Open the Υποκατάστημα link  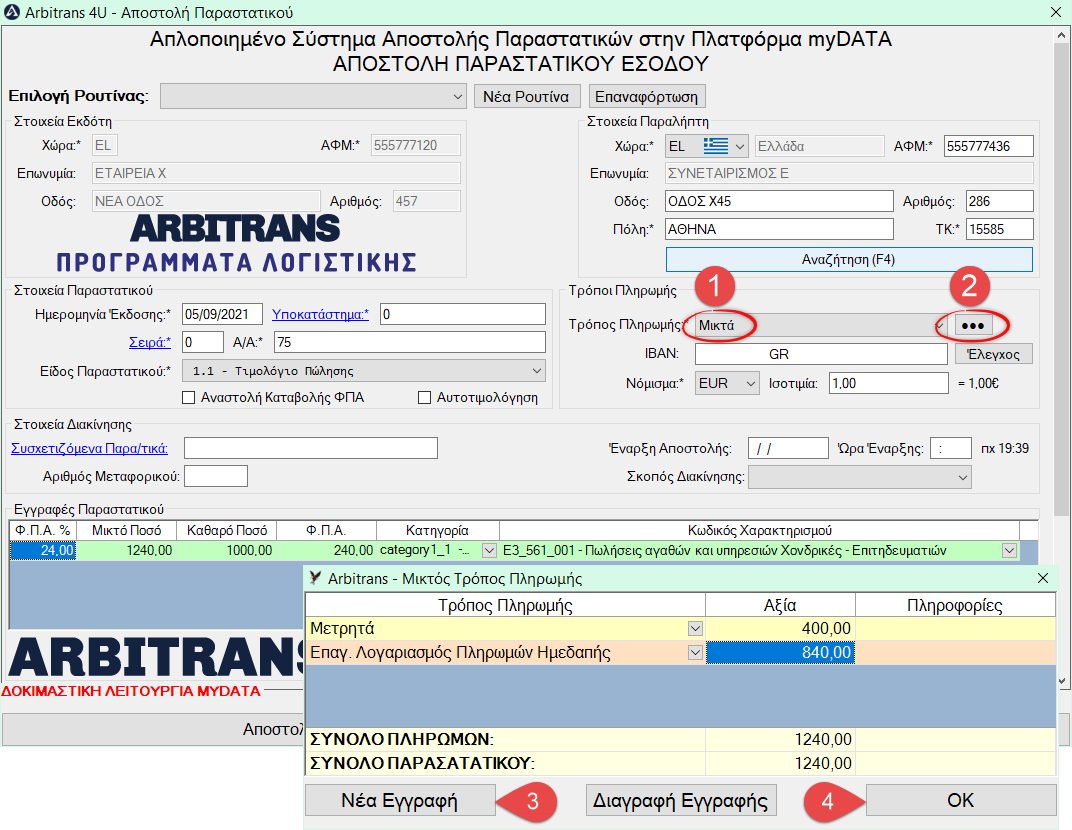pyautogui.click(x=320, y=314)
